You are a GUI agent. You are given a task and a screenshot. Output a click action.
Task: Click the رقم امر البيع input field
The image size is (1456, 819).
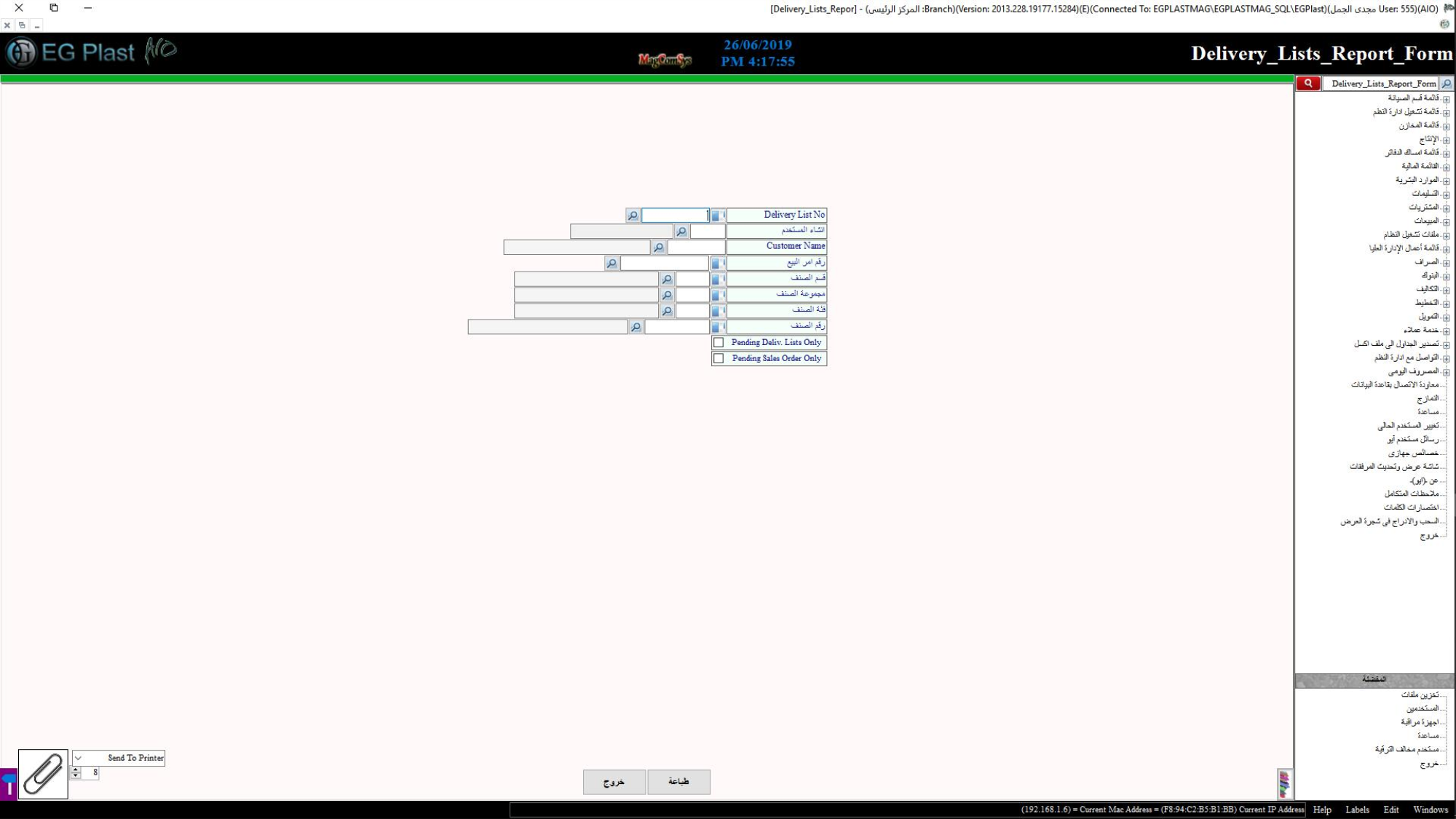665,264
